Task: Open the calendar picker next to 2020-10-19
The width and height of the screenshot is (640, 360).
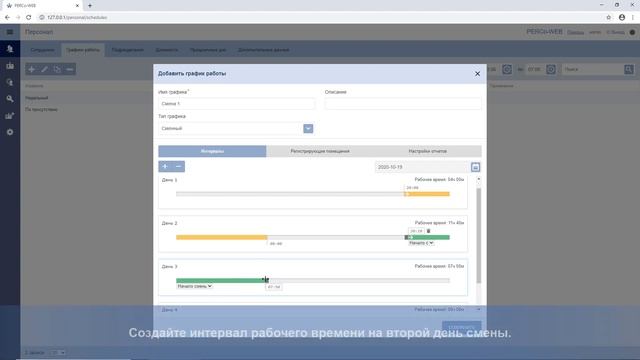Action: click(x=475, y=167)
